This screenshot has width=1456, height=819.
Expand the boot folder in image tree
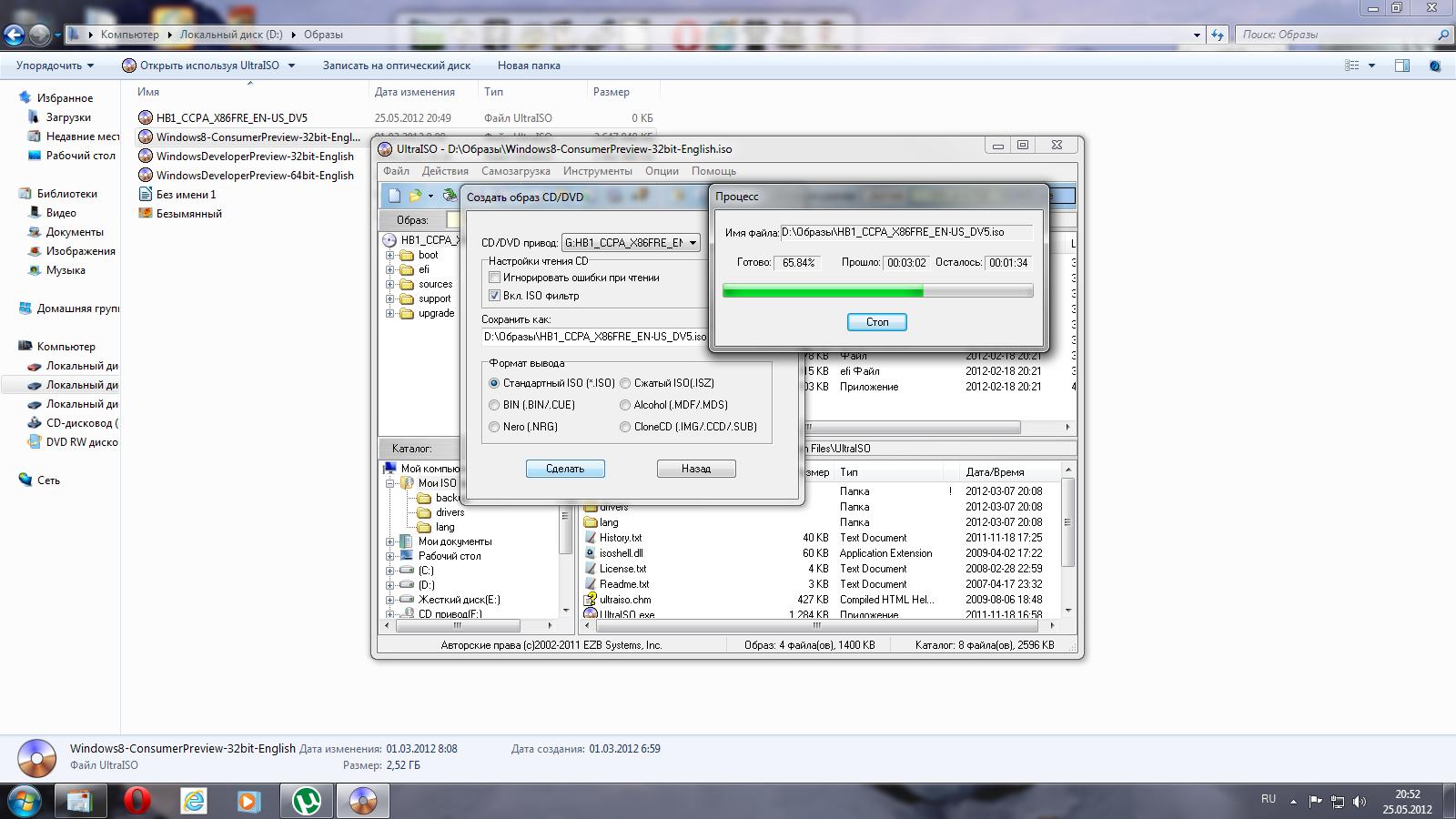coord(390,256)
